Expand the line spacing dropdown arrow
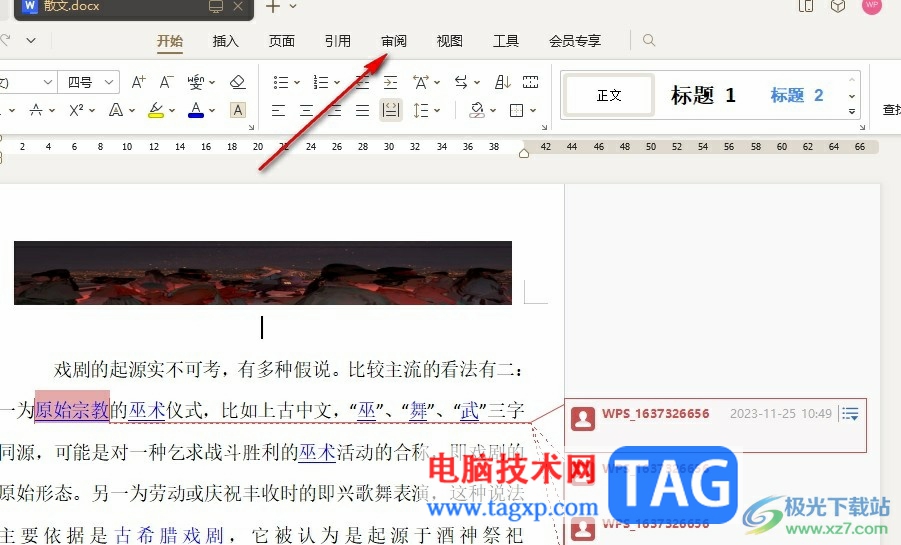 (x=437, y=110)
